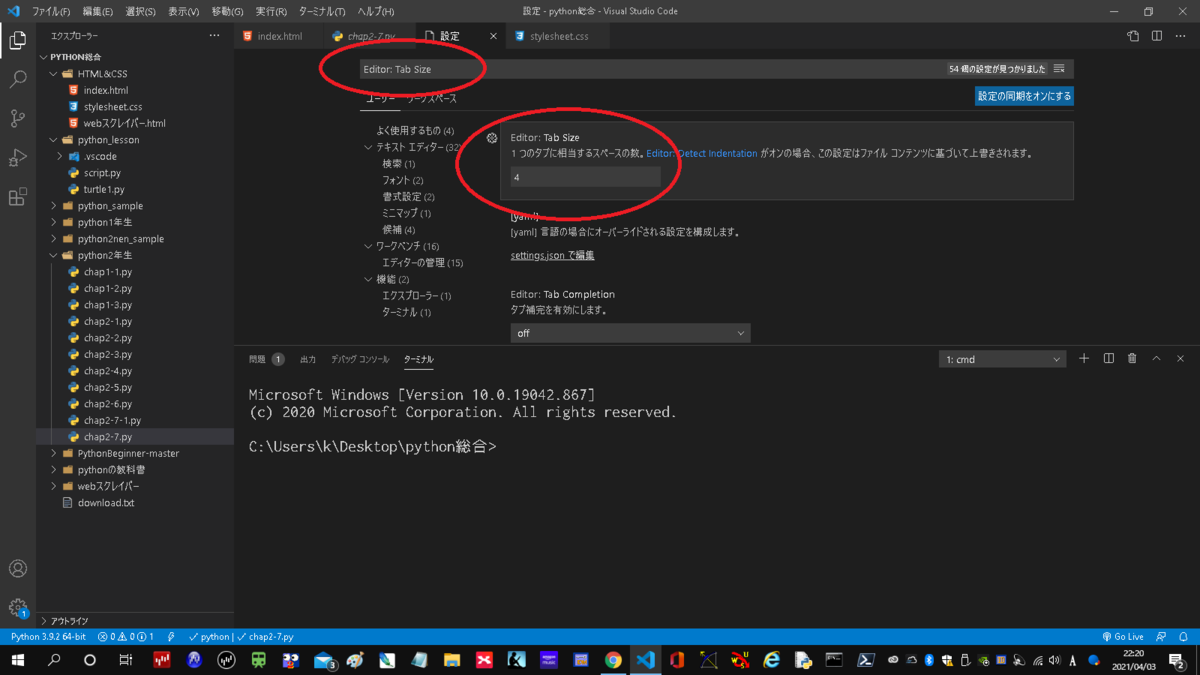
Task: Open settings JSON editor icon
Action: (1133, 36)
